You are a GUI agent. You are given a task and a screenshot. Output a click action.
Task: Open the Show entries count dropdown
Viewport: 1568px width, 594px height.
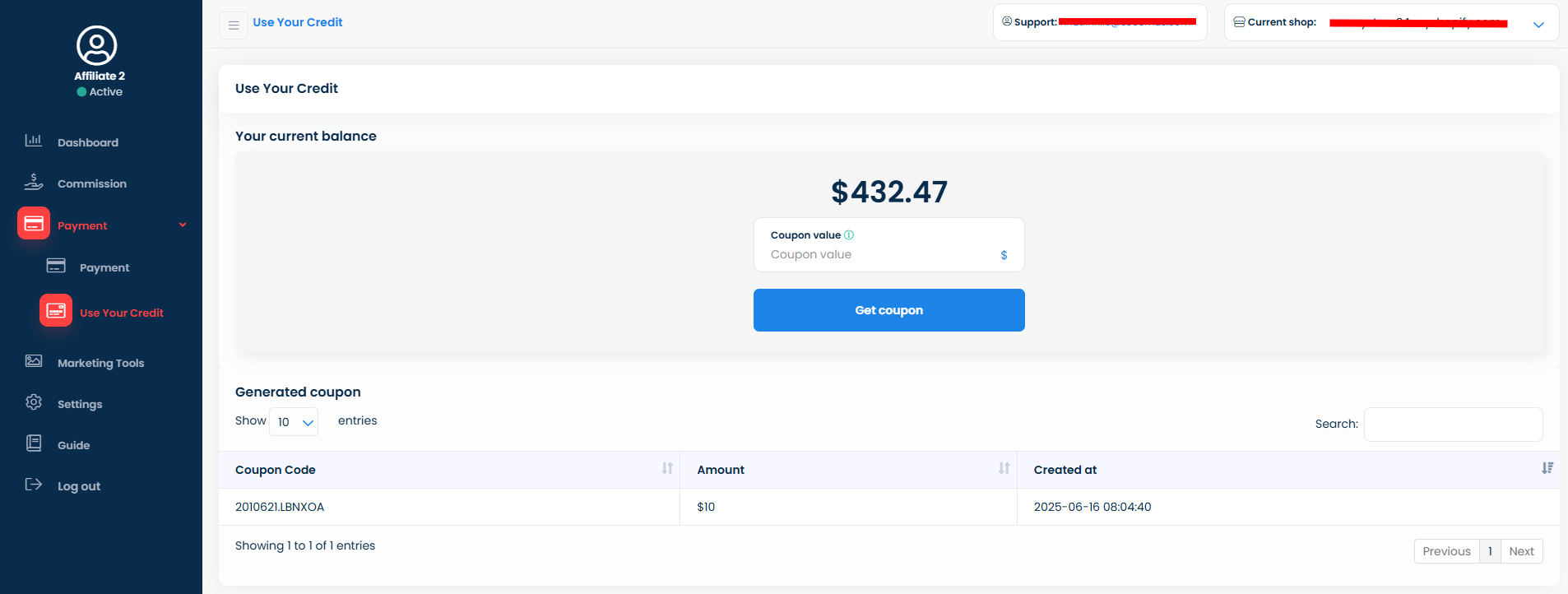point(294,422)
